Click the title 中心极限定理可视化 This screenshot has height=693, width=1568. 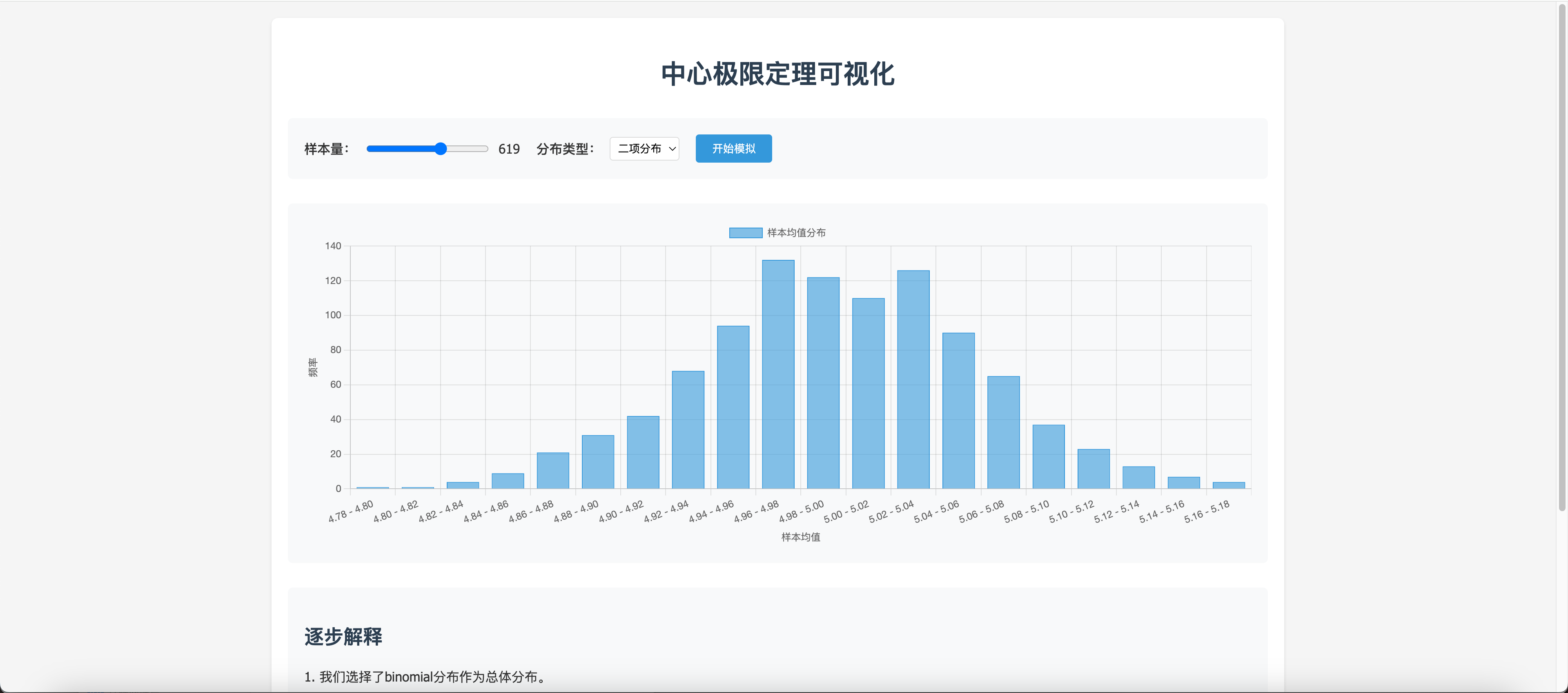(x=777, y=74)
